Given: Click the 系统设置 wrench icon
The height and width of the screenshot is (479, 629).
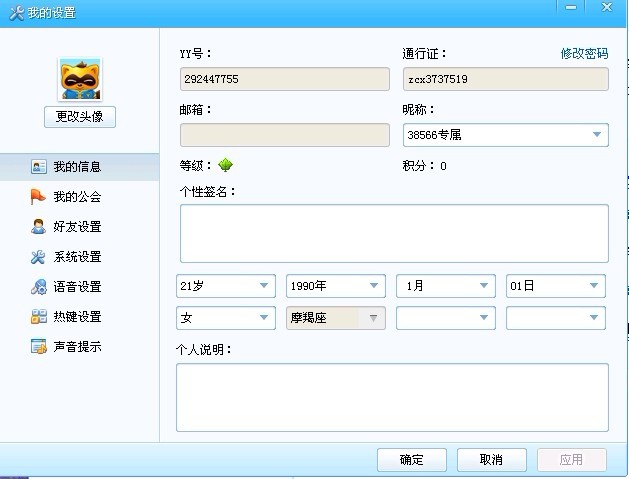Looking at the screenshot, I should pyautogui.click(x=38, y=257).
